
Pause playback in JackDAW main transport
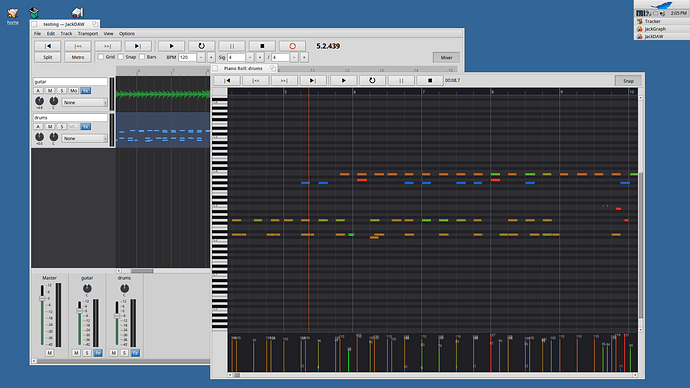pos(232,46)
